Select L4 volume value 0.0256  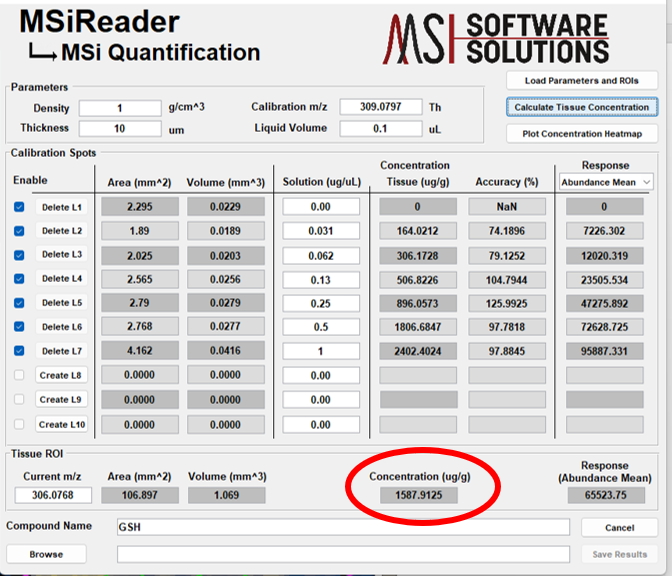(226, 279)
